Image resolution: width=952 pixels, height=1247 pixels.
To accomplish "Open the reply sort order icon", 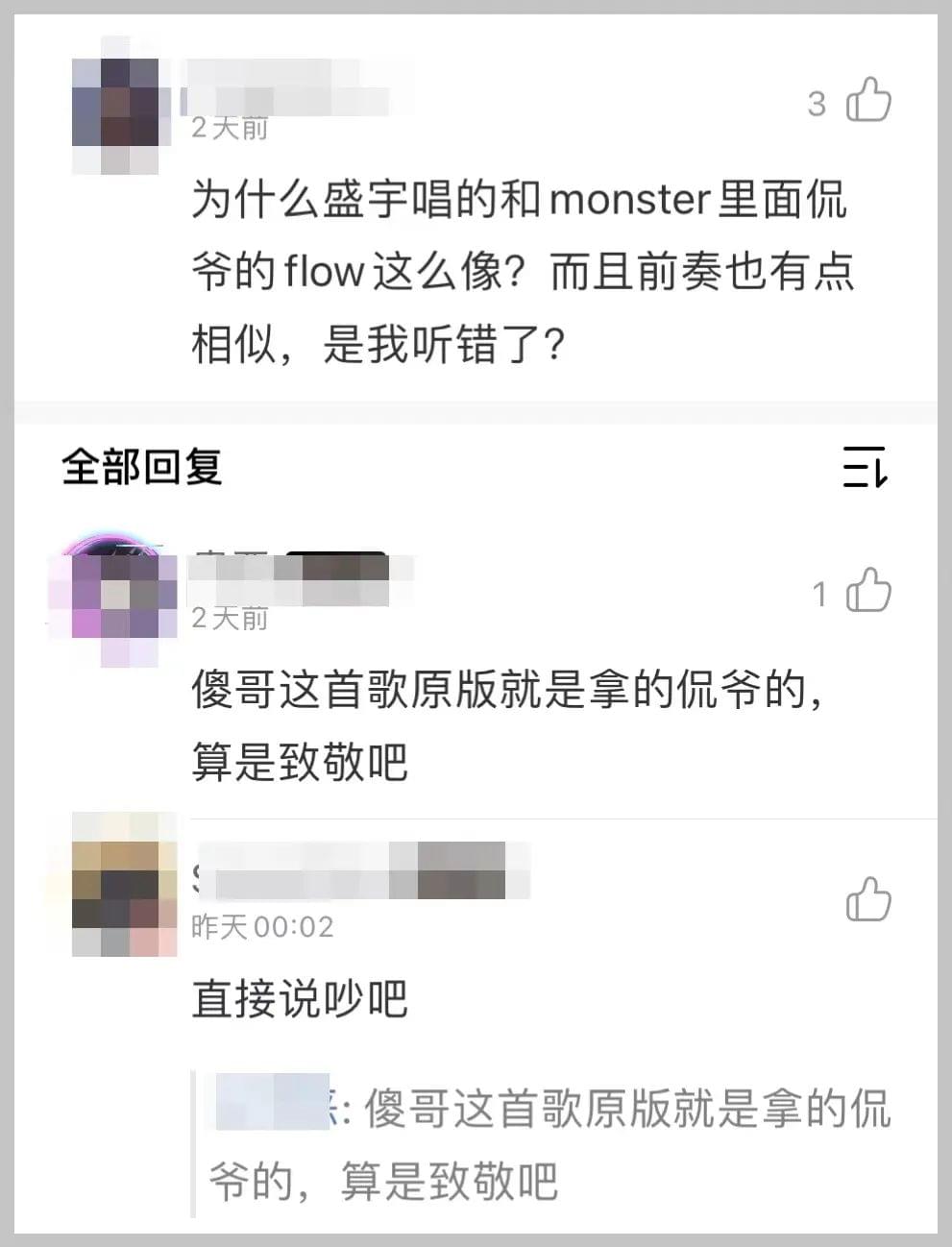I will (x=865, y=468).
